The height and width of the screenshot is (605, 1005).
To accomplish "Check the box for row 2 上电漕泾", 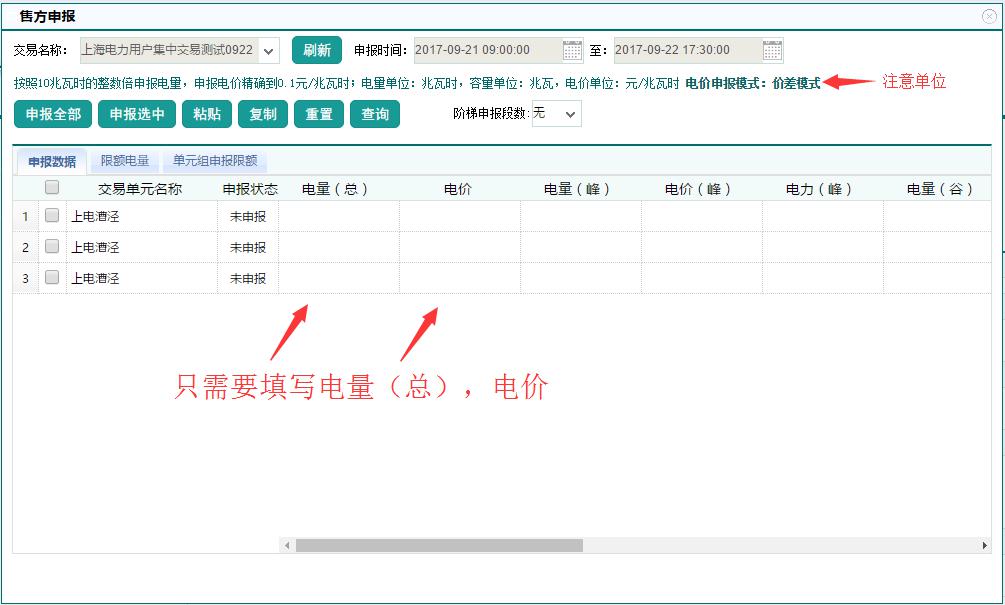I will coord(52,246).
